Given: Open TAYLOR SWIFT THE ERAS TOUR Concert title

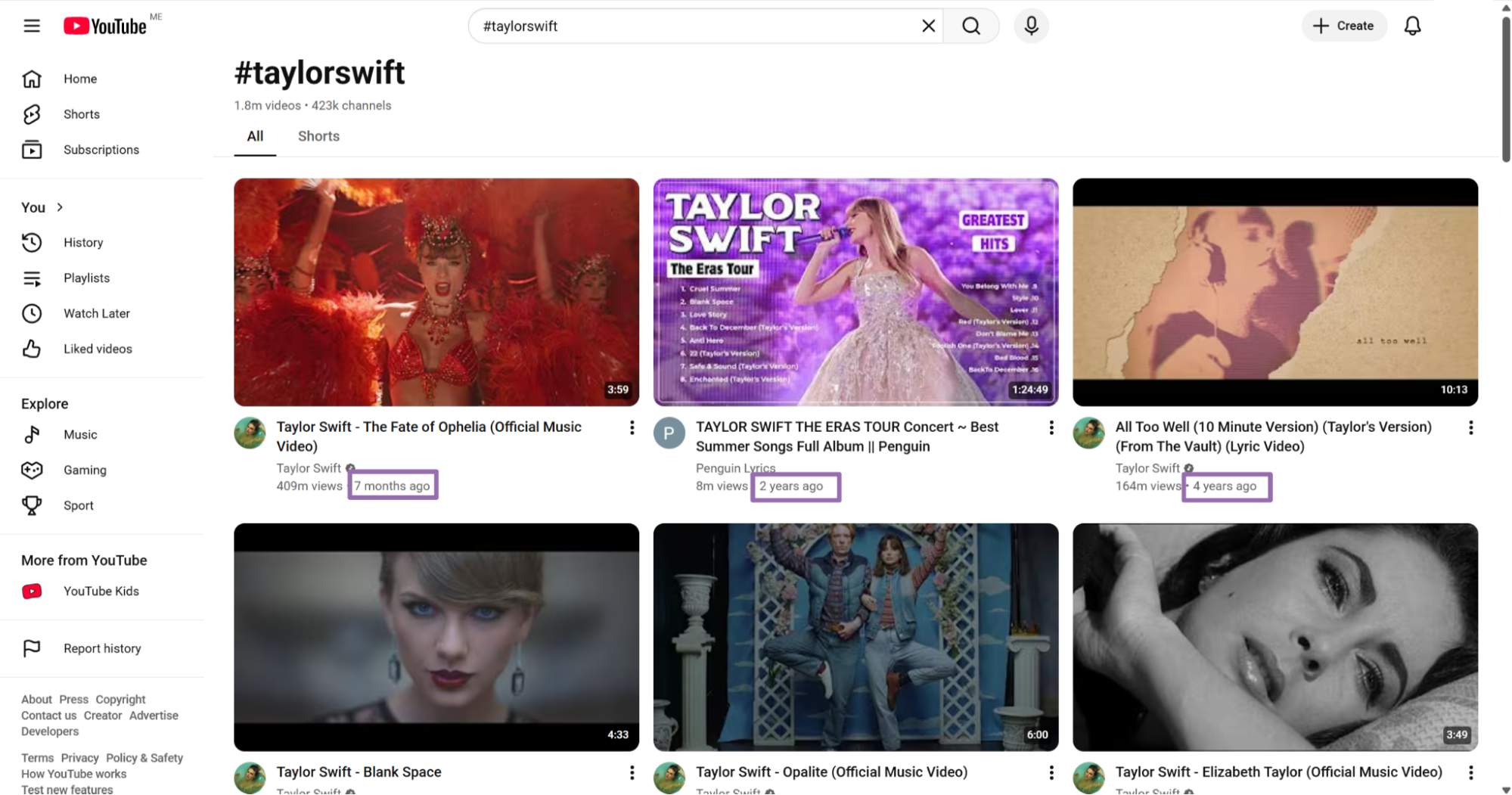Looking at the screenshot, I should pos(847,437).
